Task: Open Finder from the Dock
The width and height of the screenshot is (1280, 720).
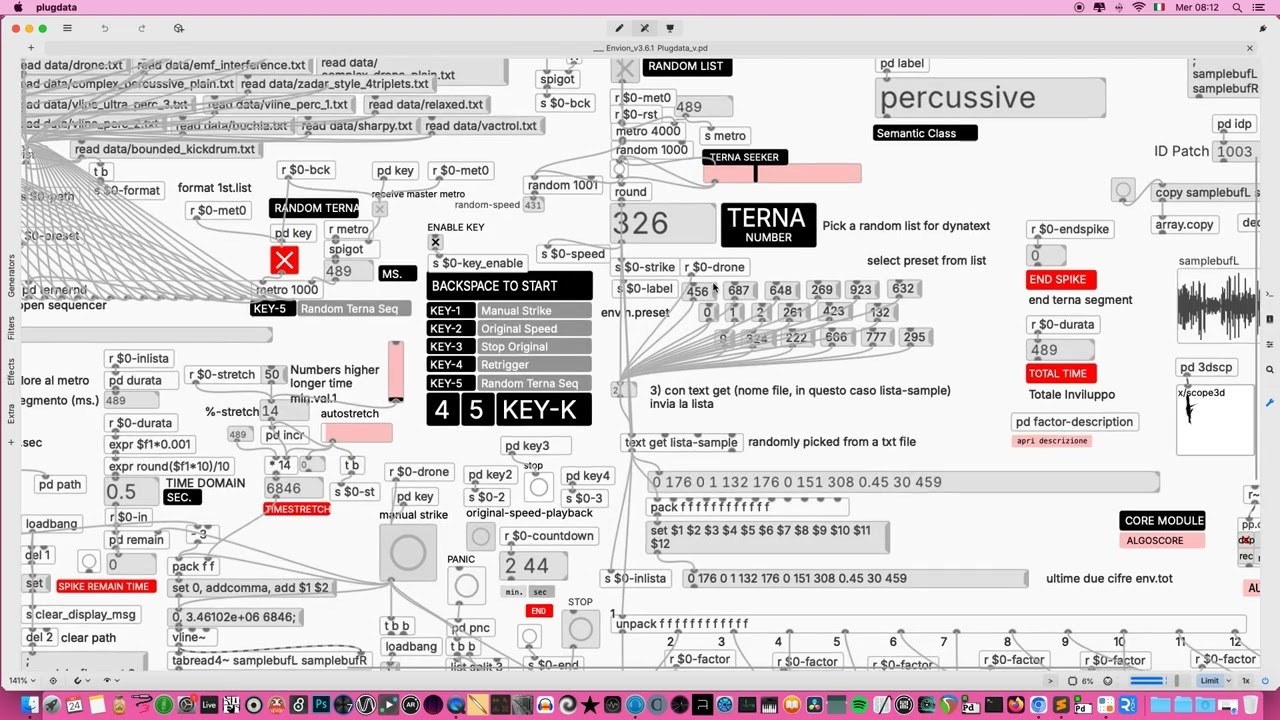Action: pyautogui.click(x=30, y=706)
